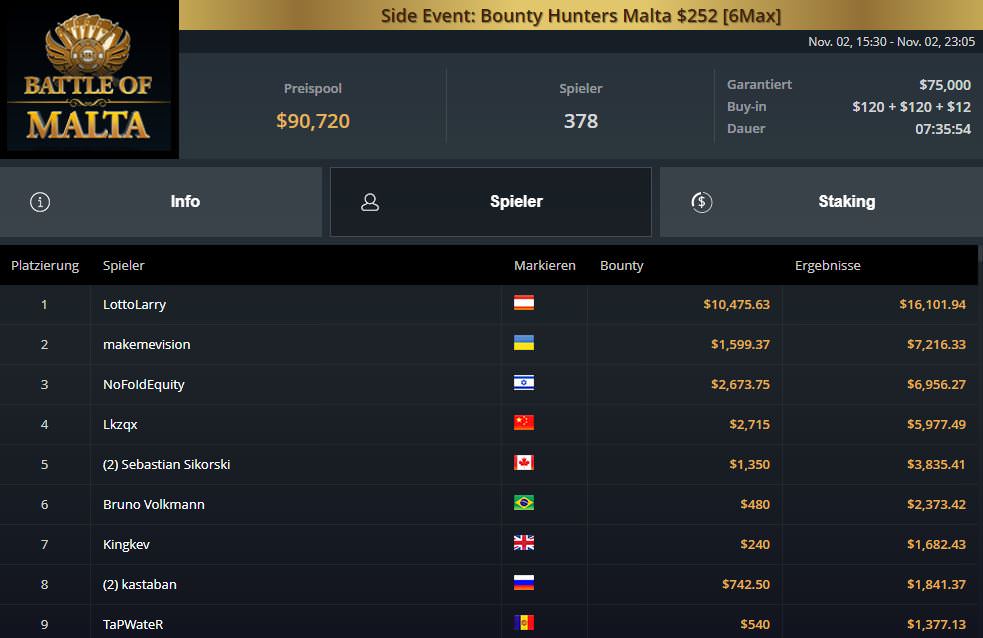Image resolution: width=983 pixels, height=638 pixels.
Task: Click the Ergebnisse column header
Action: pyautogui.click(x=827, y=266)
